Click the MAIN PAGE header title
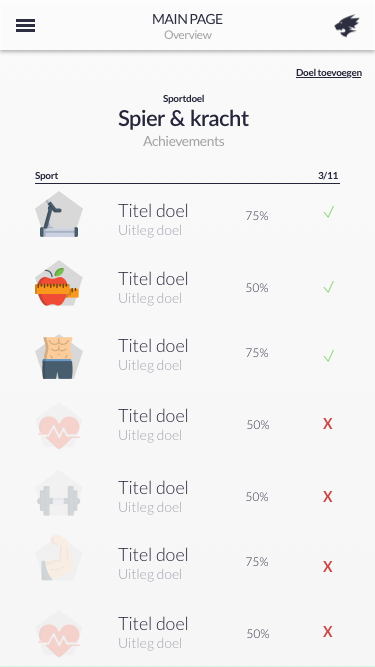Viewport: 375px width, 667px height. (188, 19)
